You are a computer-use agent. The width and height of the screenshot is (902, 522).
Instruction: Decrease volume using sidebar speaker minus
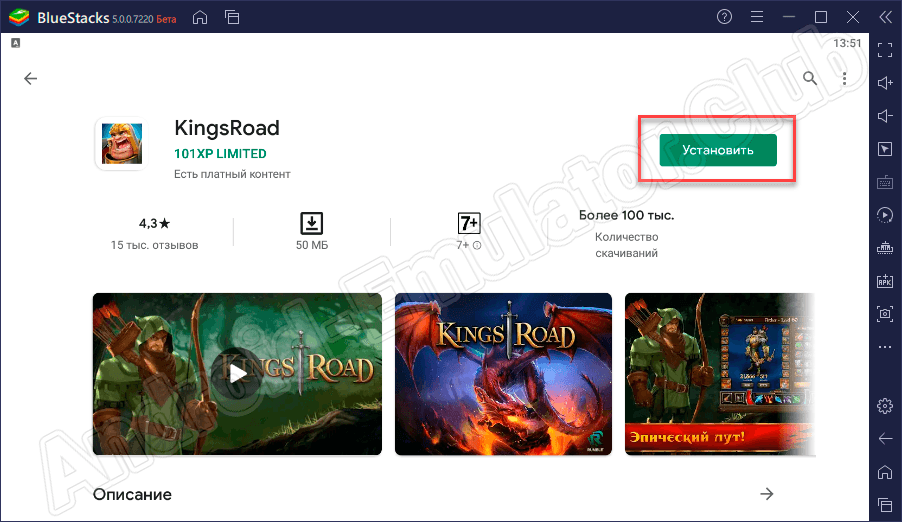tap(884, 116)
